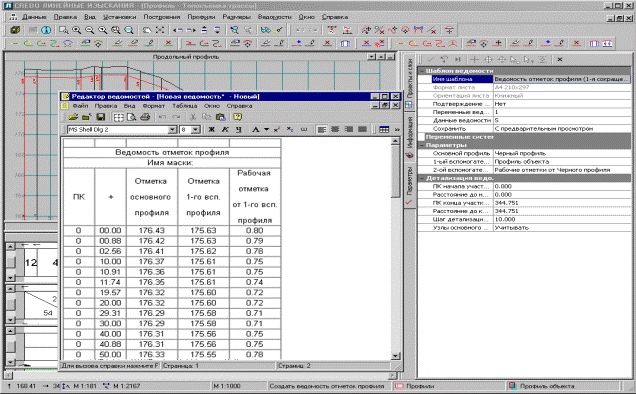Open the font color A dropdown arrow
This screenshot has height=394, width=636.
click(x=266, y=129)
